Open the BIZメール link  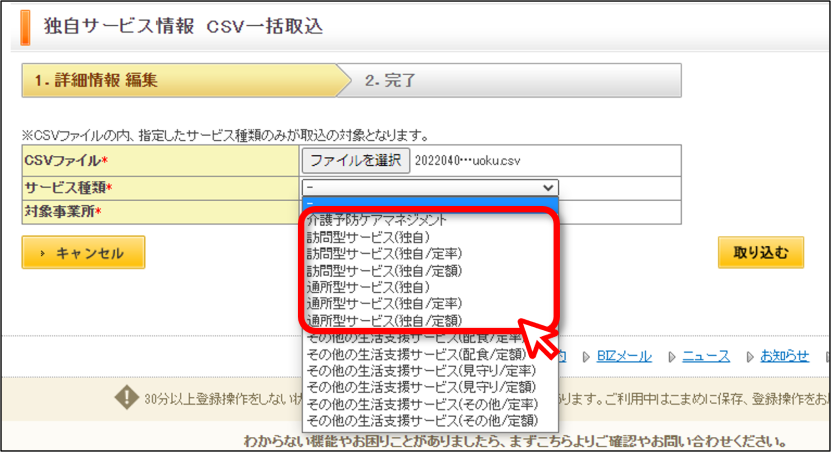pos(624,357)
